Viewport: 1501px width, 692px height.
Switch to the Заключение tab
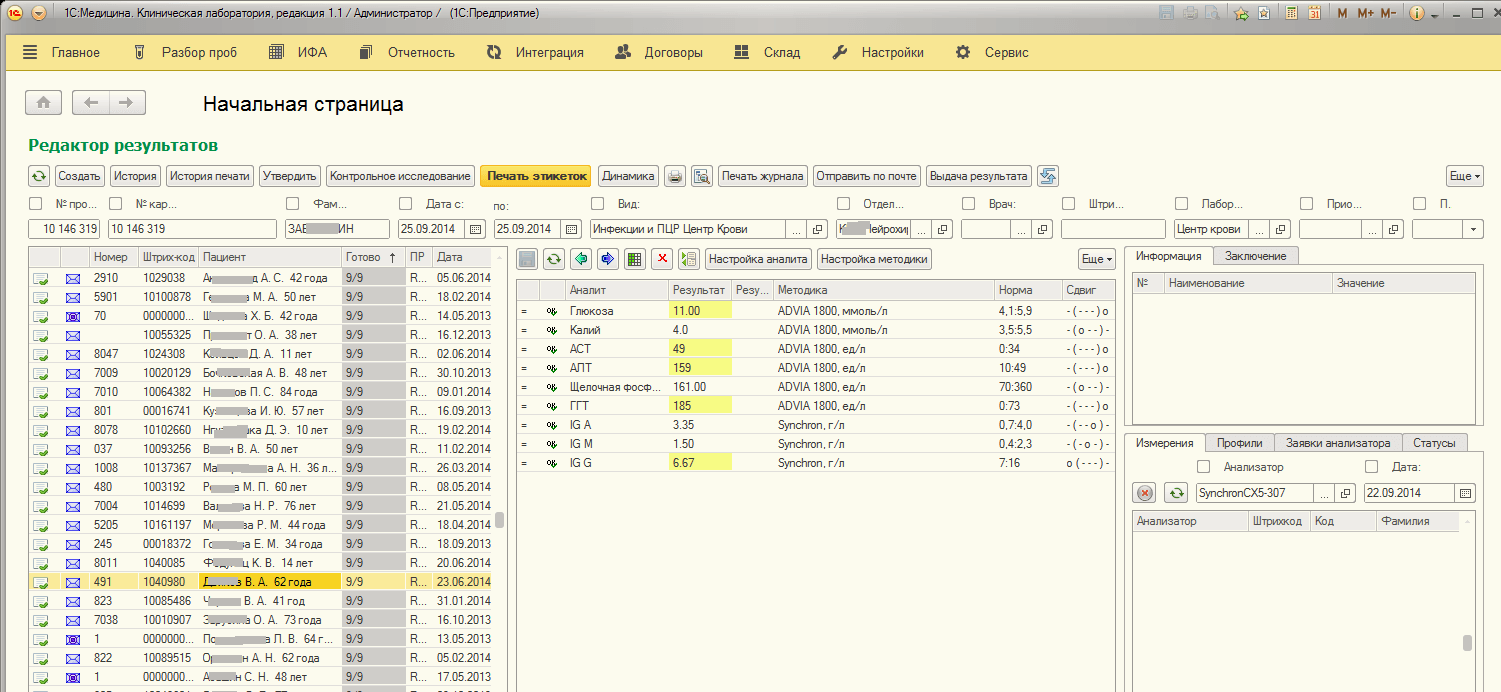1255,256
